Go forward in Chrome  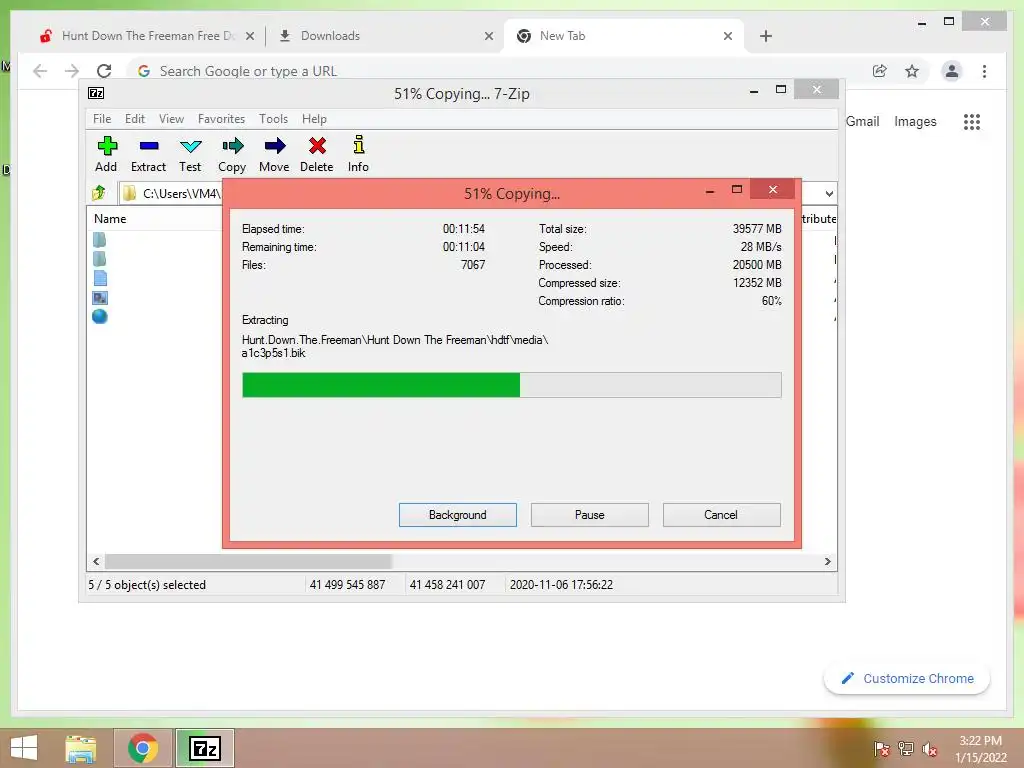72,71
